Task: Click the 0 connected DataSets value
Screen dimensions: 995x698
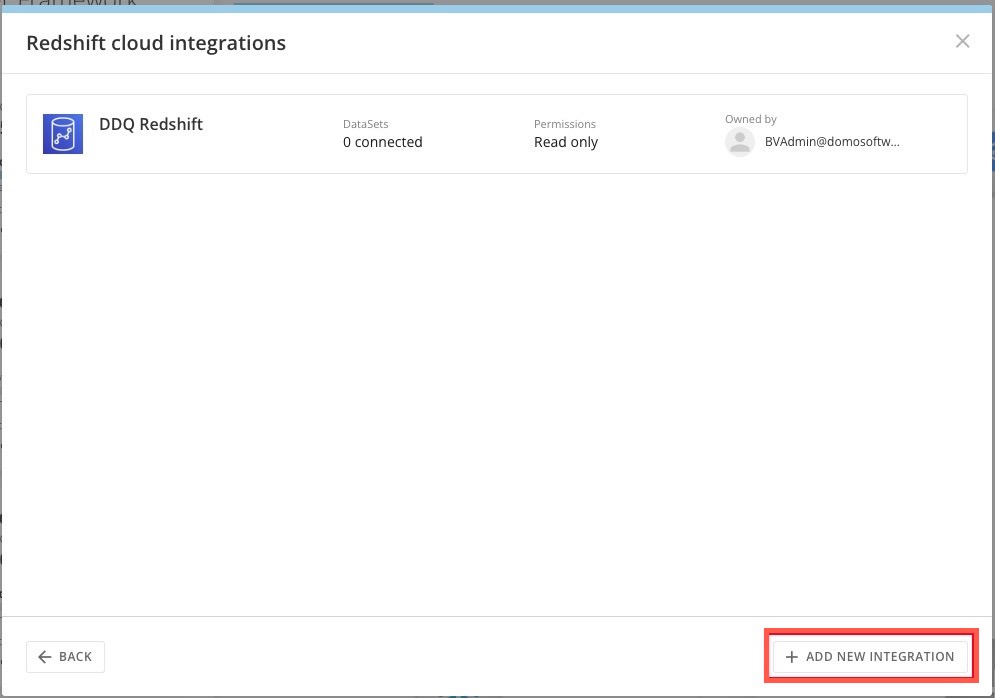Action: tap(382, 142)
